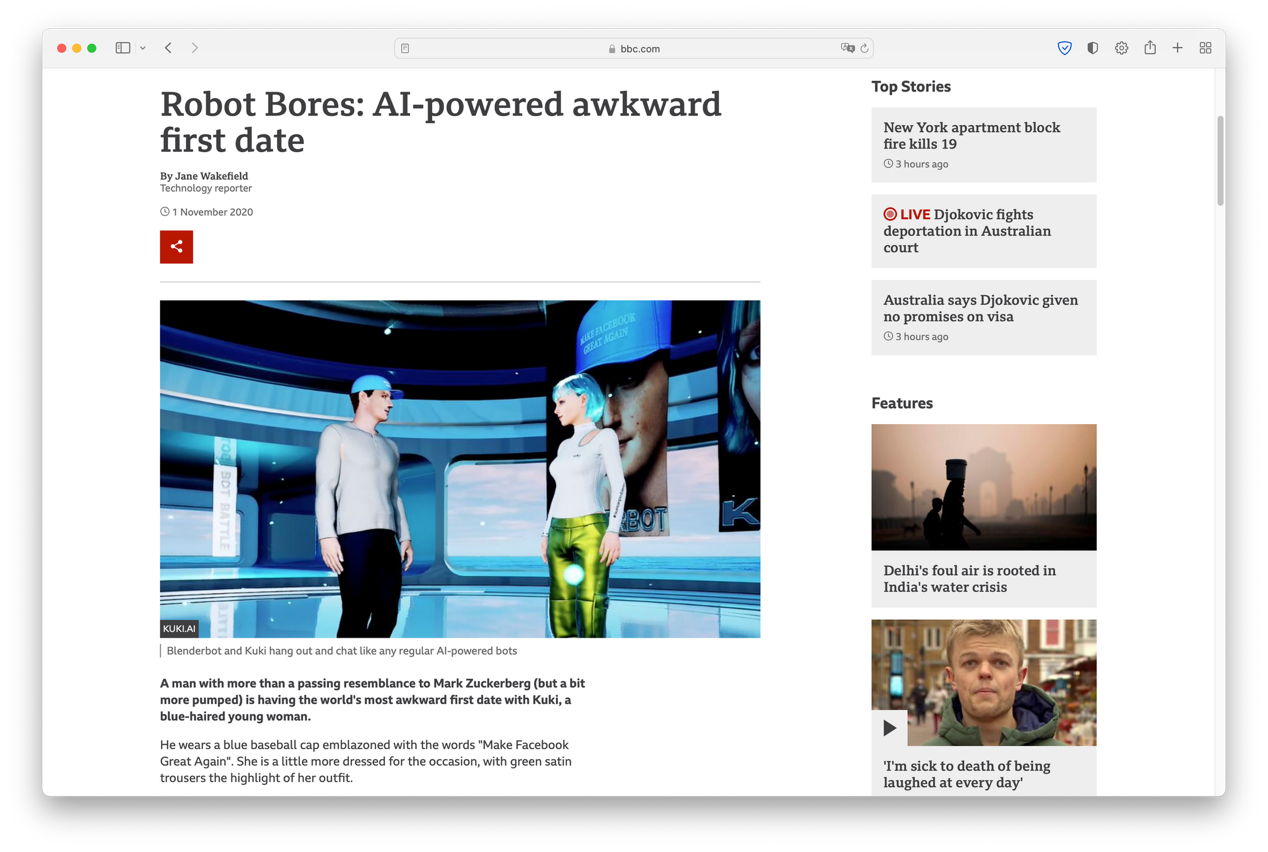Play the 'laughed at every day' video
This screenshot has height=852, width=1268.
point(889,728)
